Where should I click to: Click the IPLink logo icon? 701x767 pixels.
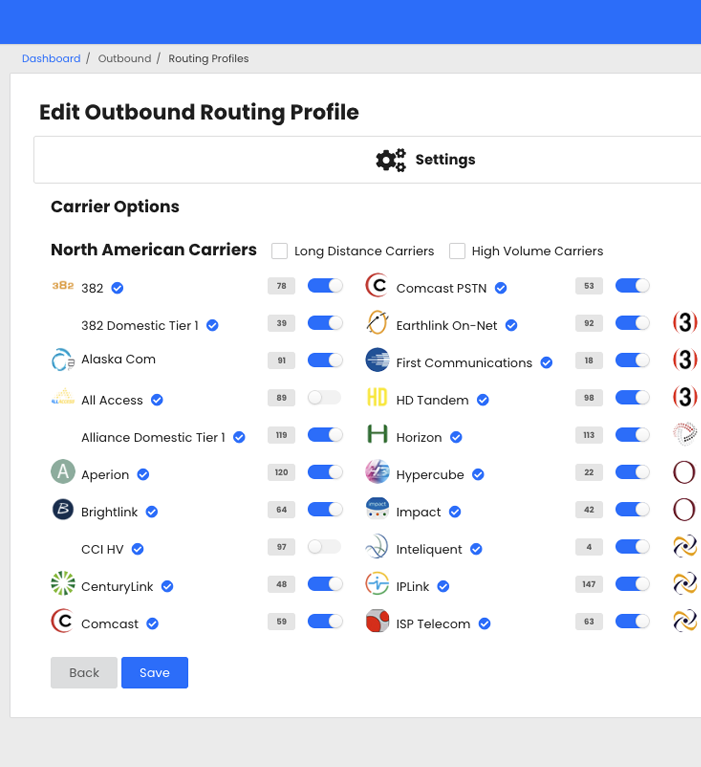coord(377,584)
